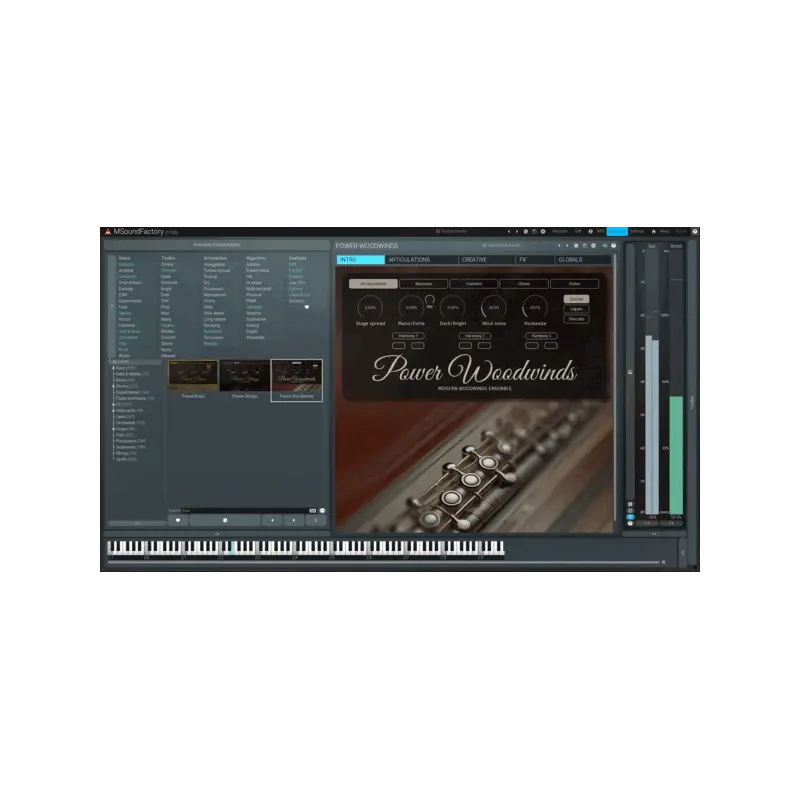This screenshot has width=800, height=800.
Task: Click into the preset Search field
Action: pos(244,510)
